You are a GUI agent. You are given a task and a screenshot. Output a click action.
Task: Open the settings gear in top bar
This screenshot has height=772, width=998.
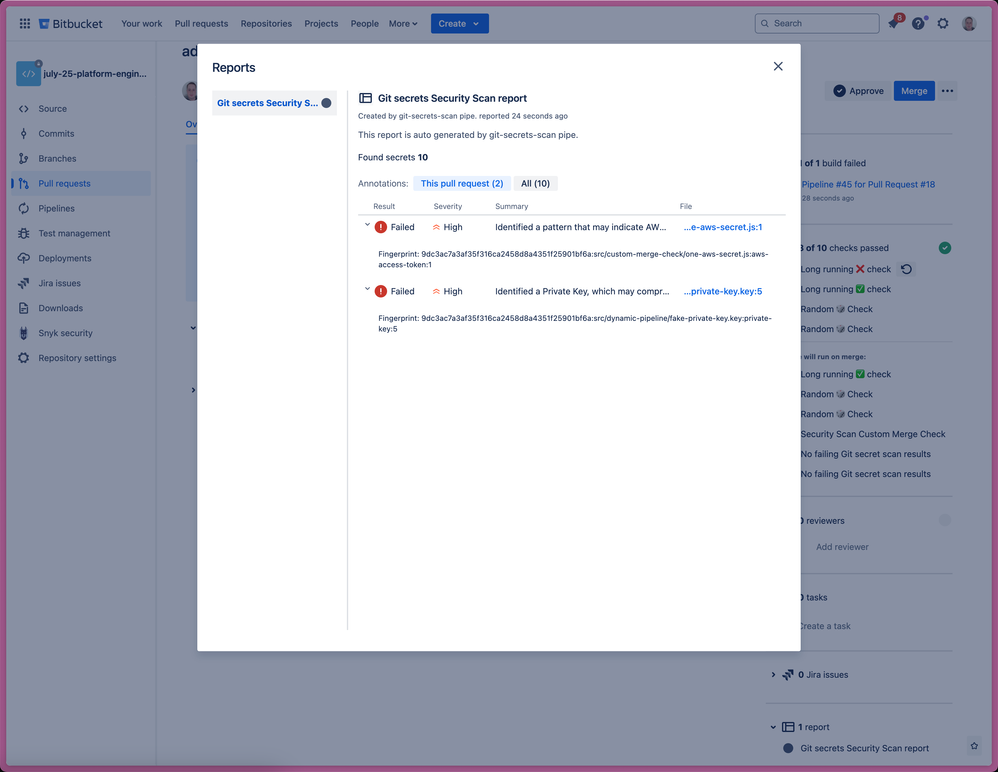click(x=943, y=24)
